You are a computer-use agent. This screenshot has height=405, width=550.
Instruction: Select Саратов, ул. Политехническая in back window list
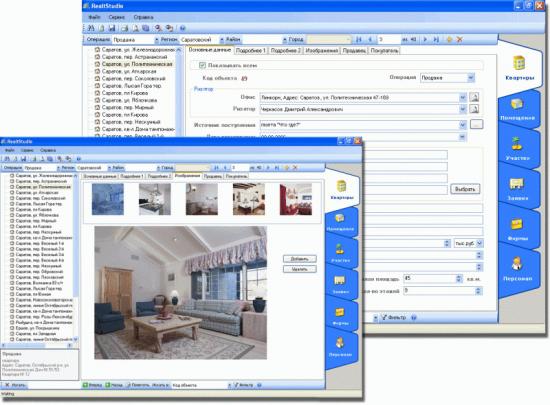[x=134, y=64]
